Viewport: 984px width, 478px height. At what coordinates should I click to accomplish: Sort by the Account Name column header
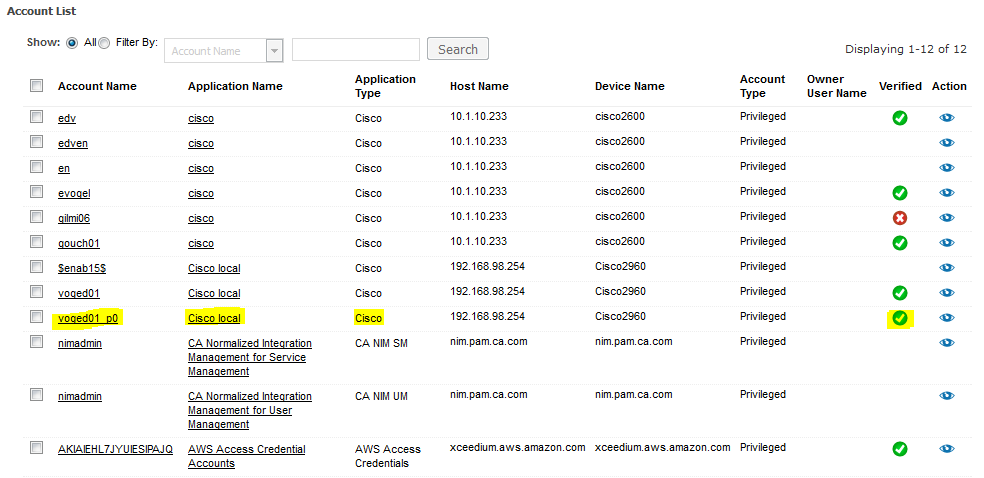point(97,87)
